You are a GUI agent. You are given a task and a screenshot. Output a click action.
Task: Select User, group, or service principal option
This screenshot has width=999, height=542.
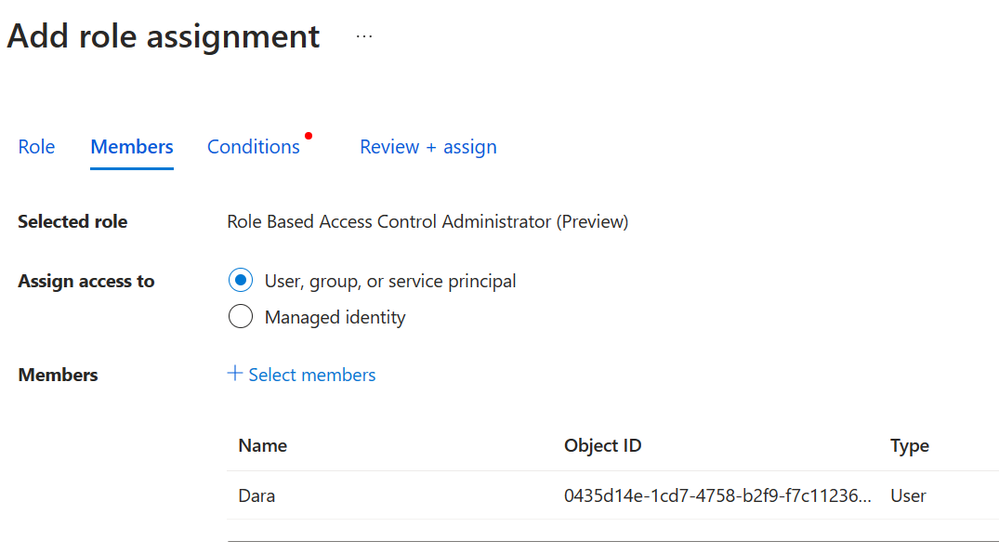(241, 281)
